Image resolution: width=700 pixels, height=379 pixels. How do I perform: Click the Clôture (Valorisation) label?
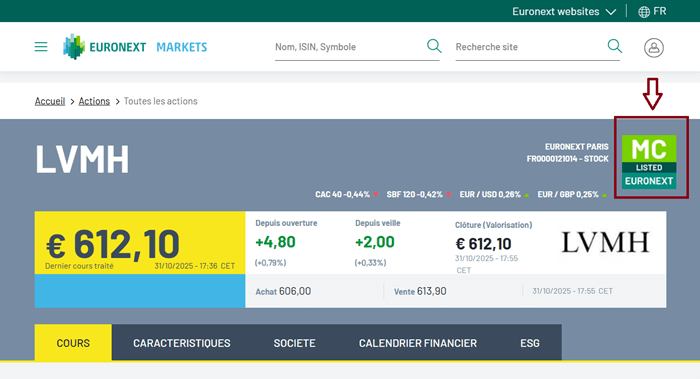pyautogui.click(x=493, y=225)
